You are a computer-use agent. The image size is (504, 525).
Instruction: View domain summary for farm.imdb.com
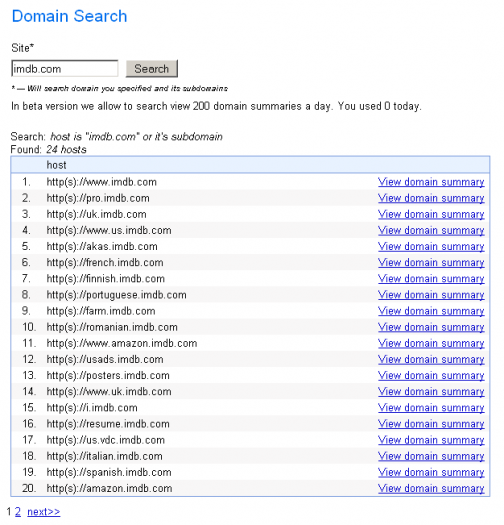tap(431, 311)
